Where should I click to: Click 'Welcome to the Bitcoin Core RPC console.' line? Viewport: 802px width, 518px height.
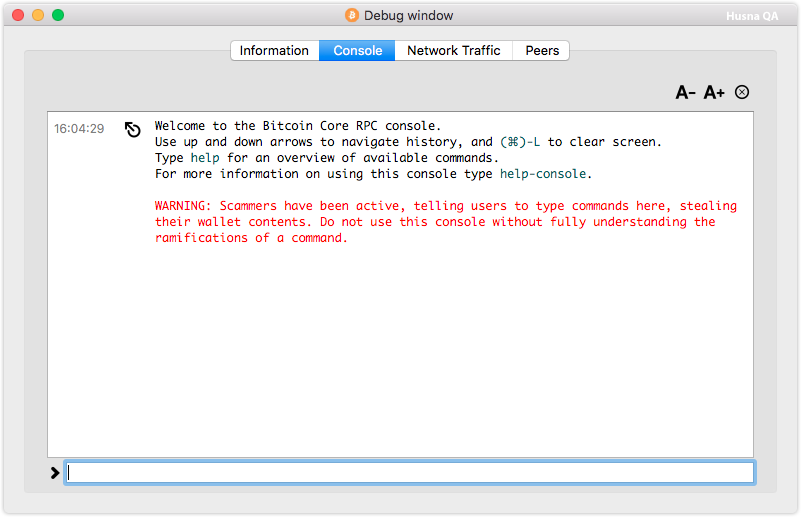click(x=298, y=126)
